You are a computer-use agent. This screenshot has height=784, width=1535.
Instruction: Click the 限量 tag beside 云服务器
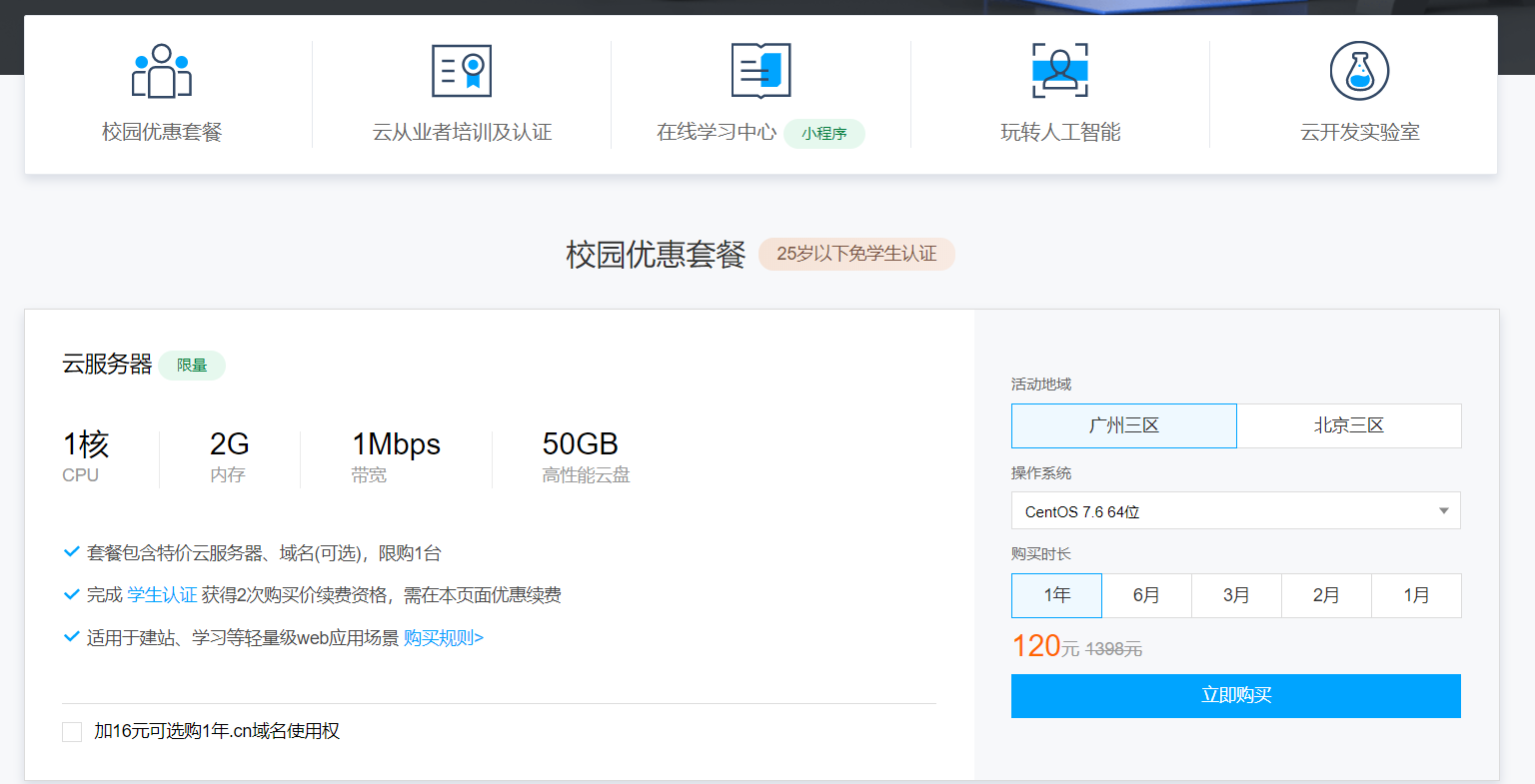tap(192, 366)
